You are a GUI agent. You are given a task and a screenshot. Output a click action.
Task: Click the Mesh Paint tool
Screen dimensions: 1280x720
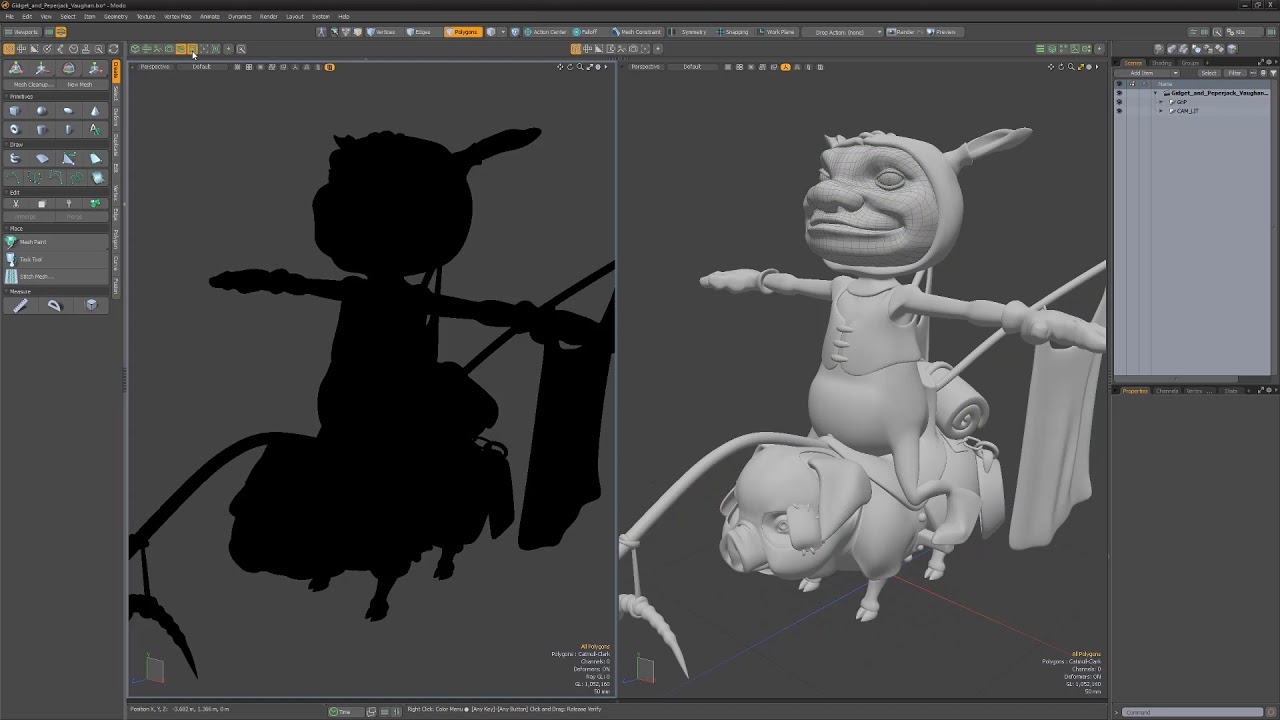(57, 242)
